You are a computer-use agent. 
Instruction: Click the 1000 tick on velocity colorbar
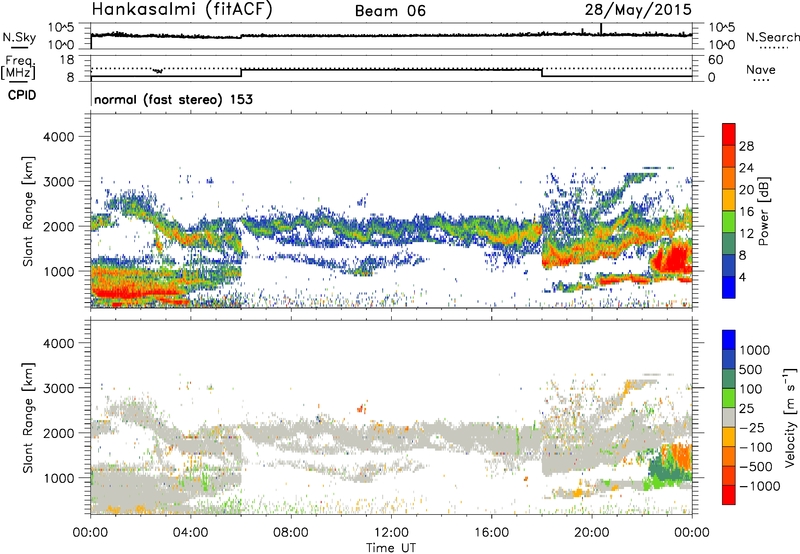click(755, 350)
